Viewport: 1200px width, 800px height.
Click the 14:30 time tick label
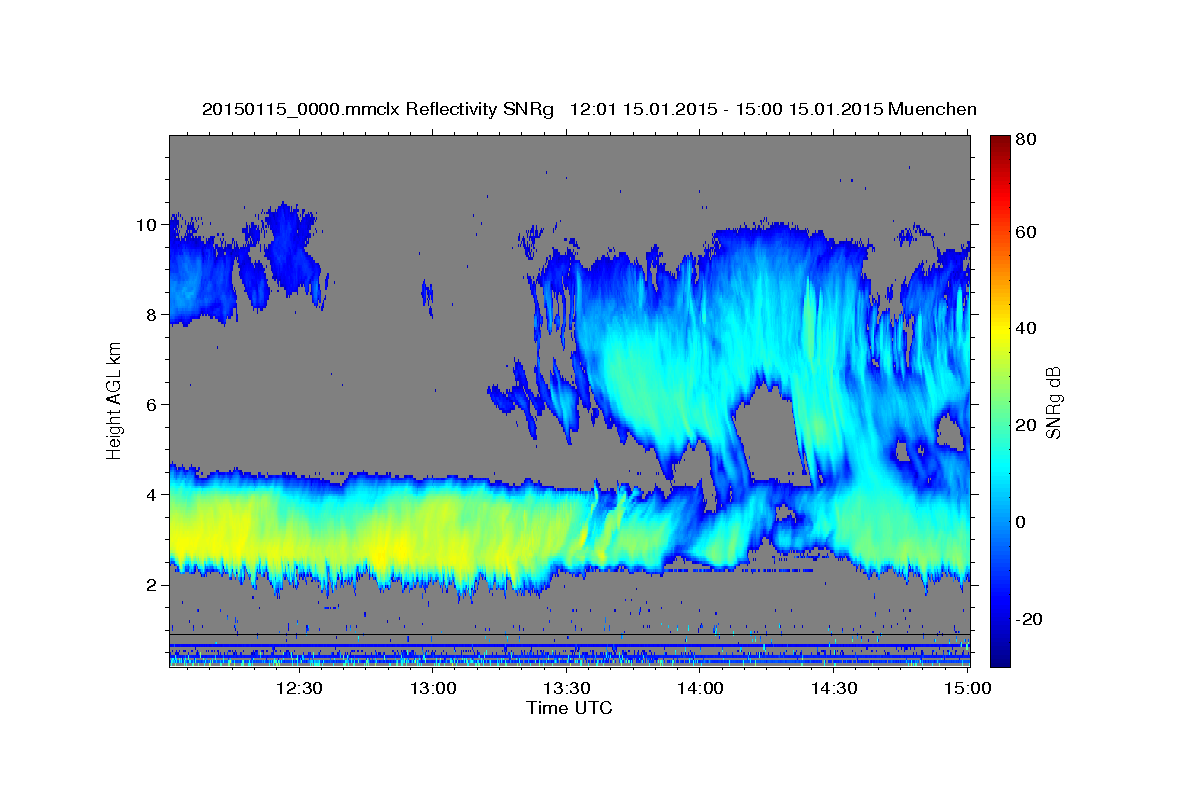coord(834,688)
